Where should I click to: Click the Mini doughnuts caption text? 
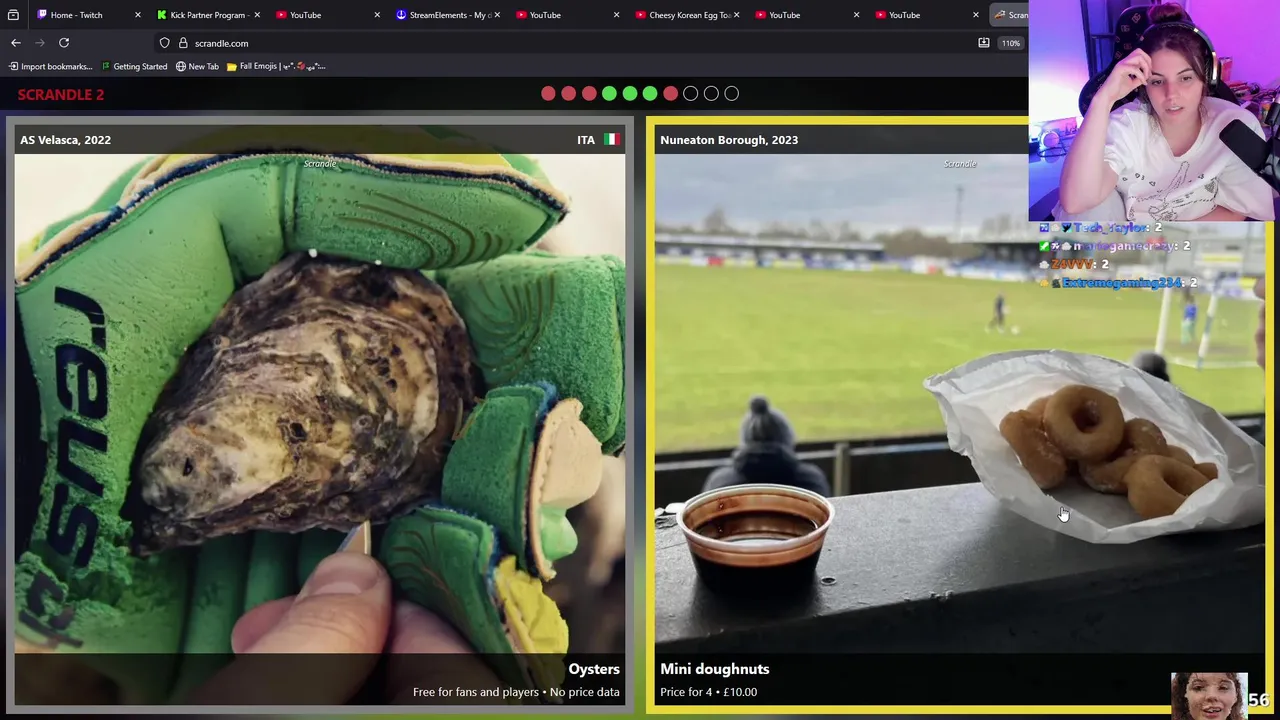tap(715, 669)
